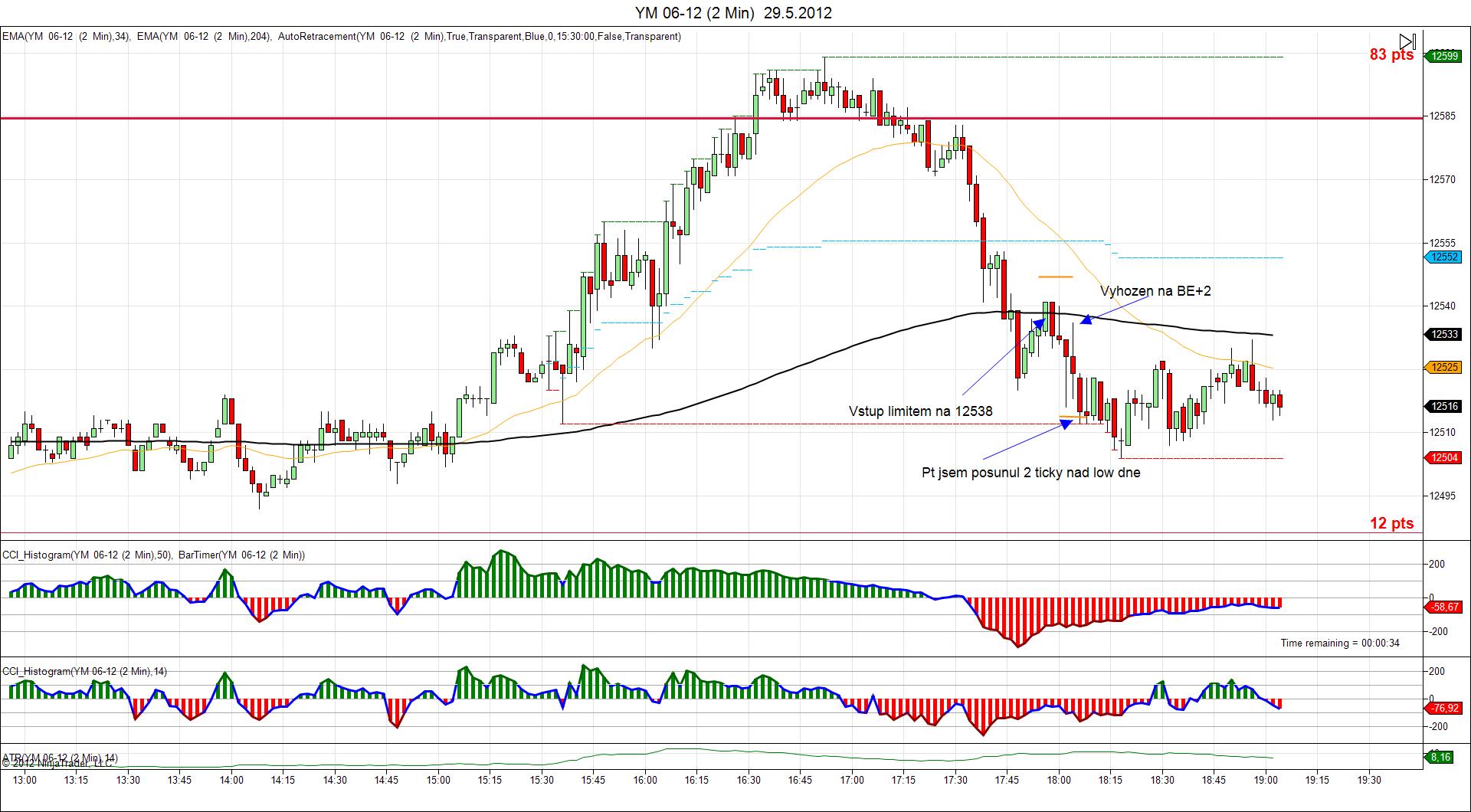Click the red '83 pts' label
The image size is (1471, 812).
1392,54
